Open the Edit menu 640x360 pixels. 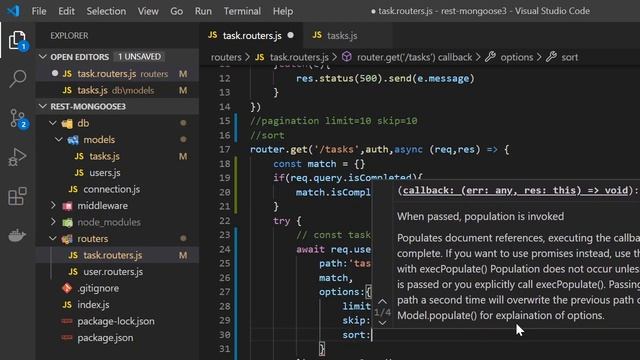coord(66,11)
